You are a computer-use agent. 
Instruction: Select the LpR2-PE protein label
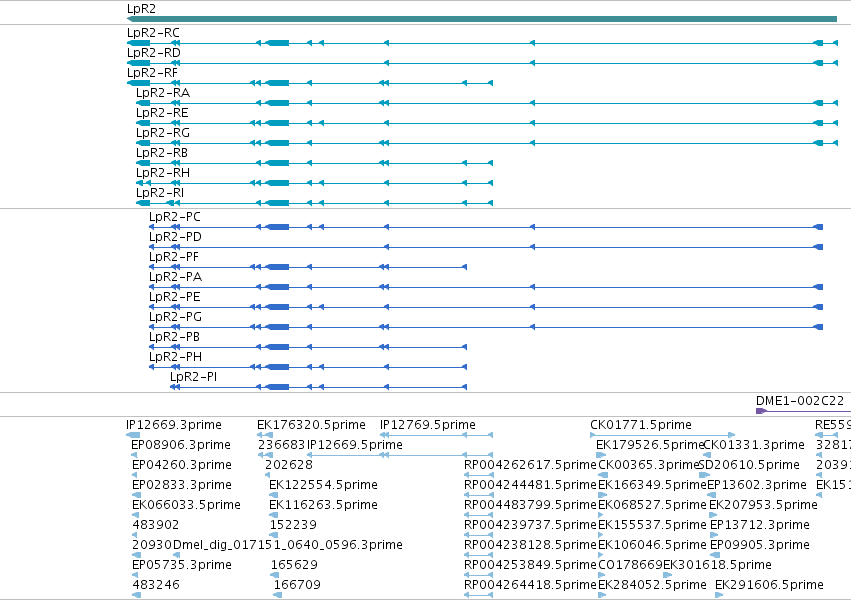click(x=175, y=298)
